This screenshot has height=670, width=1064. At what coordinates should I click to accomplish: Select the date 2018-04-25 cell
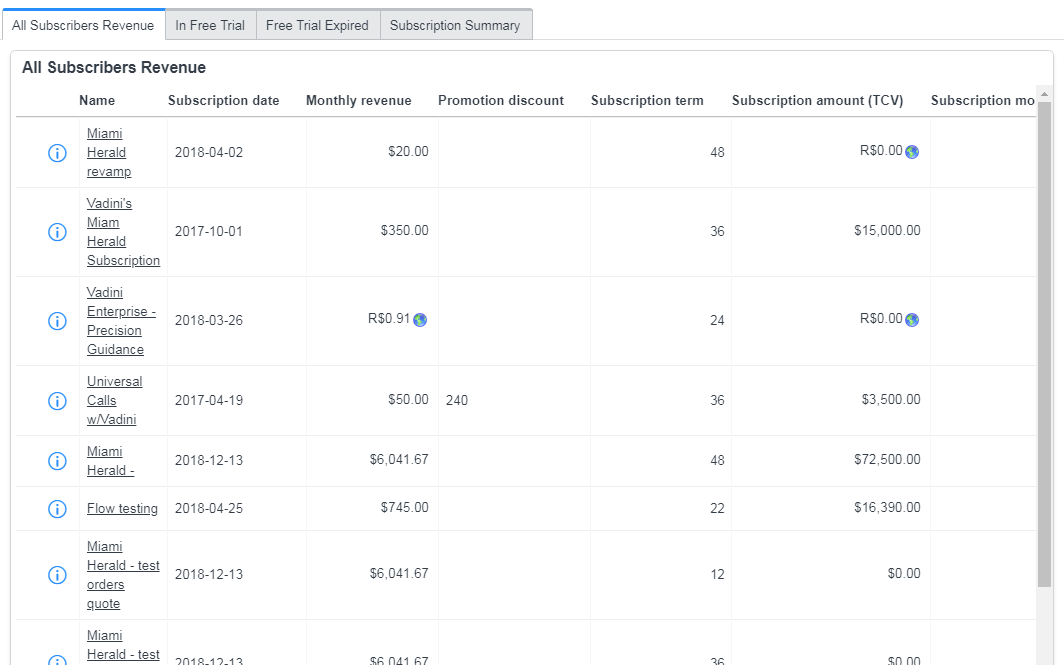point(208,508)
